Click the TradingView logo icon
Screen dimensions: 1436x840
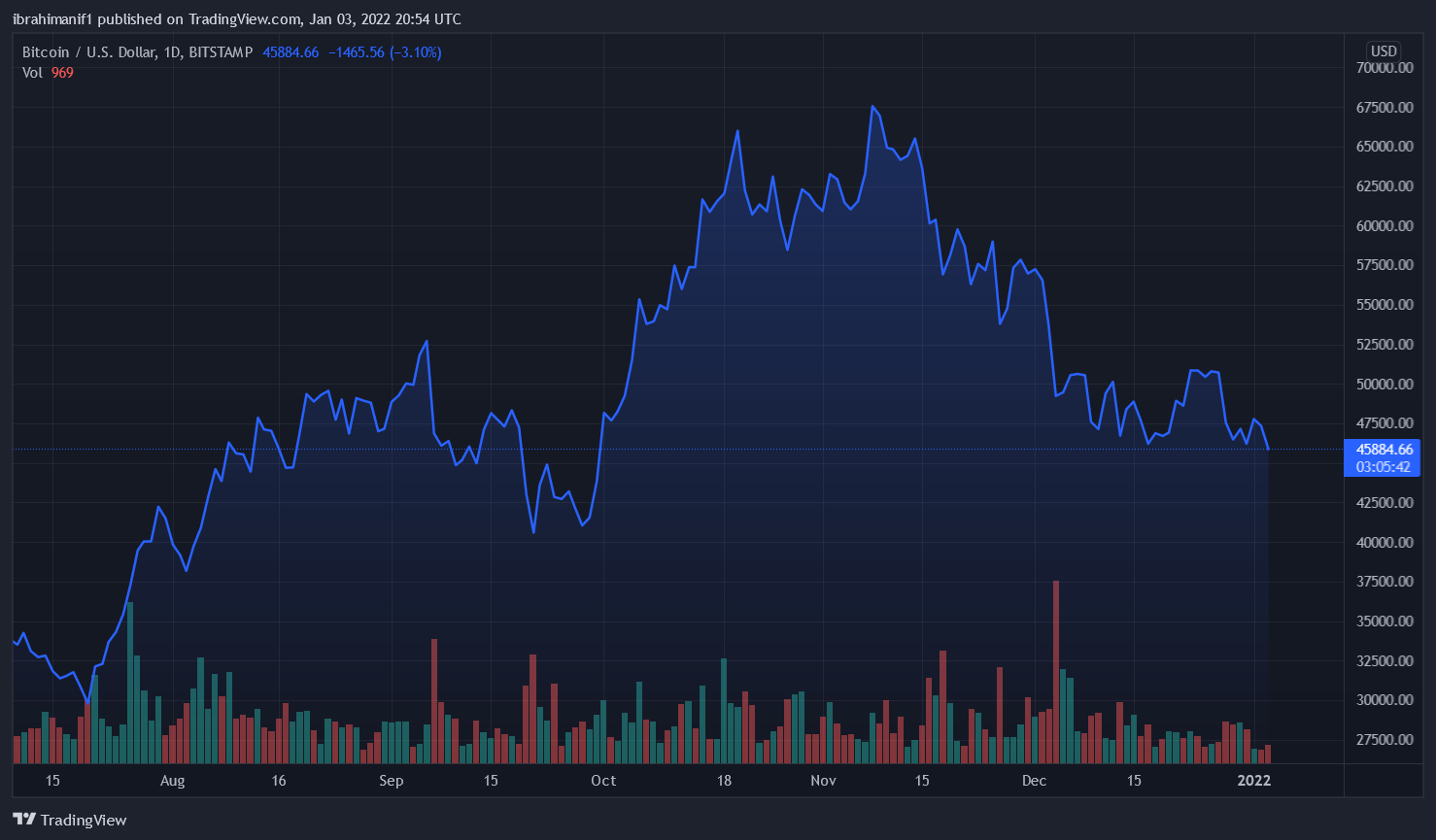24,820
